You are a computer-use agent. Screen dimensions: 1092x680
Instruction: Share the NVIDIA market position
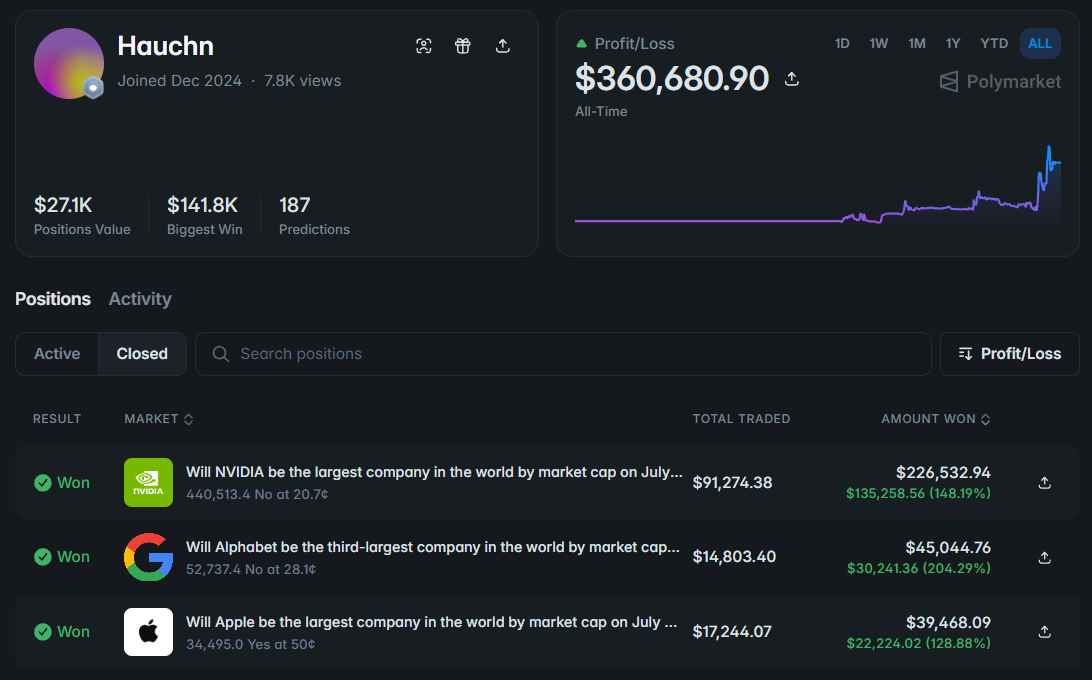1045,482
